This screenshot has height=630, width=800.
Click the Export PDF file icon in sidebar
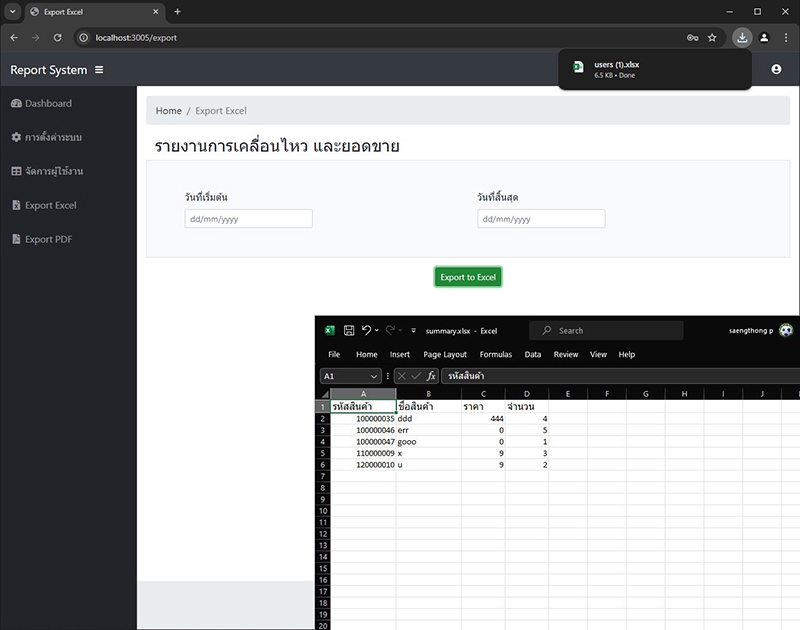pyautogui.click(x=16, y=239)
